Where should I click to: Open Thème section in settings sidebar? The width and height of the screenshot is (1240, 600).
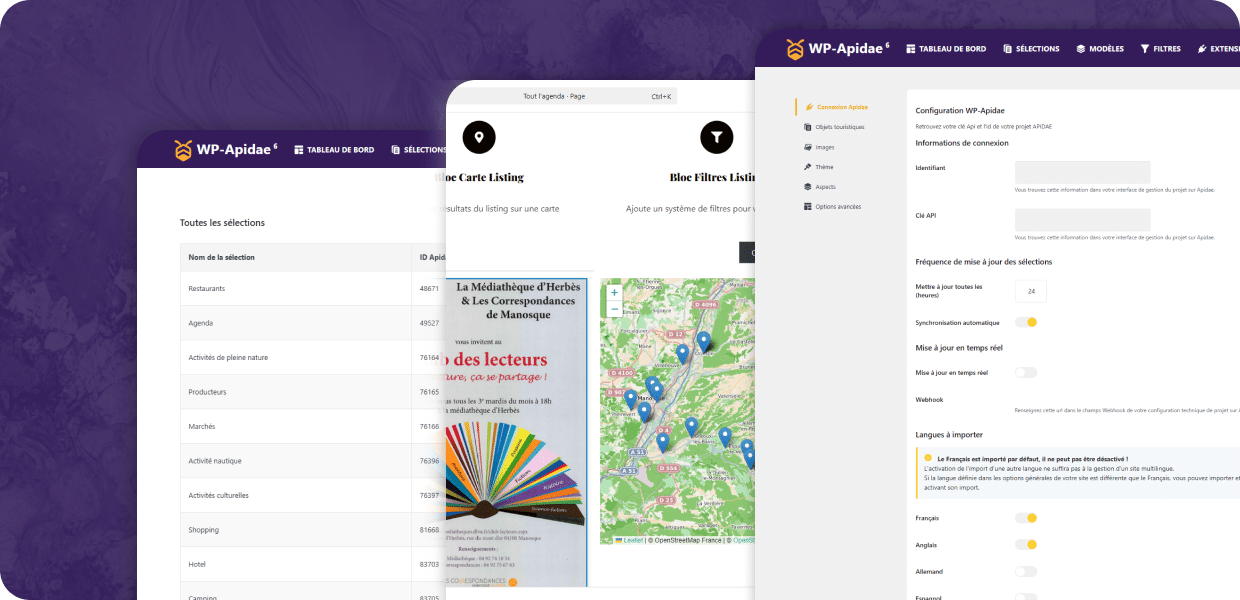[x=823, y=167]
